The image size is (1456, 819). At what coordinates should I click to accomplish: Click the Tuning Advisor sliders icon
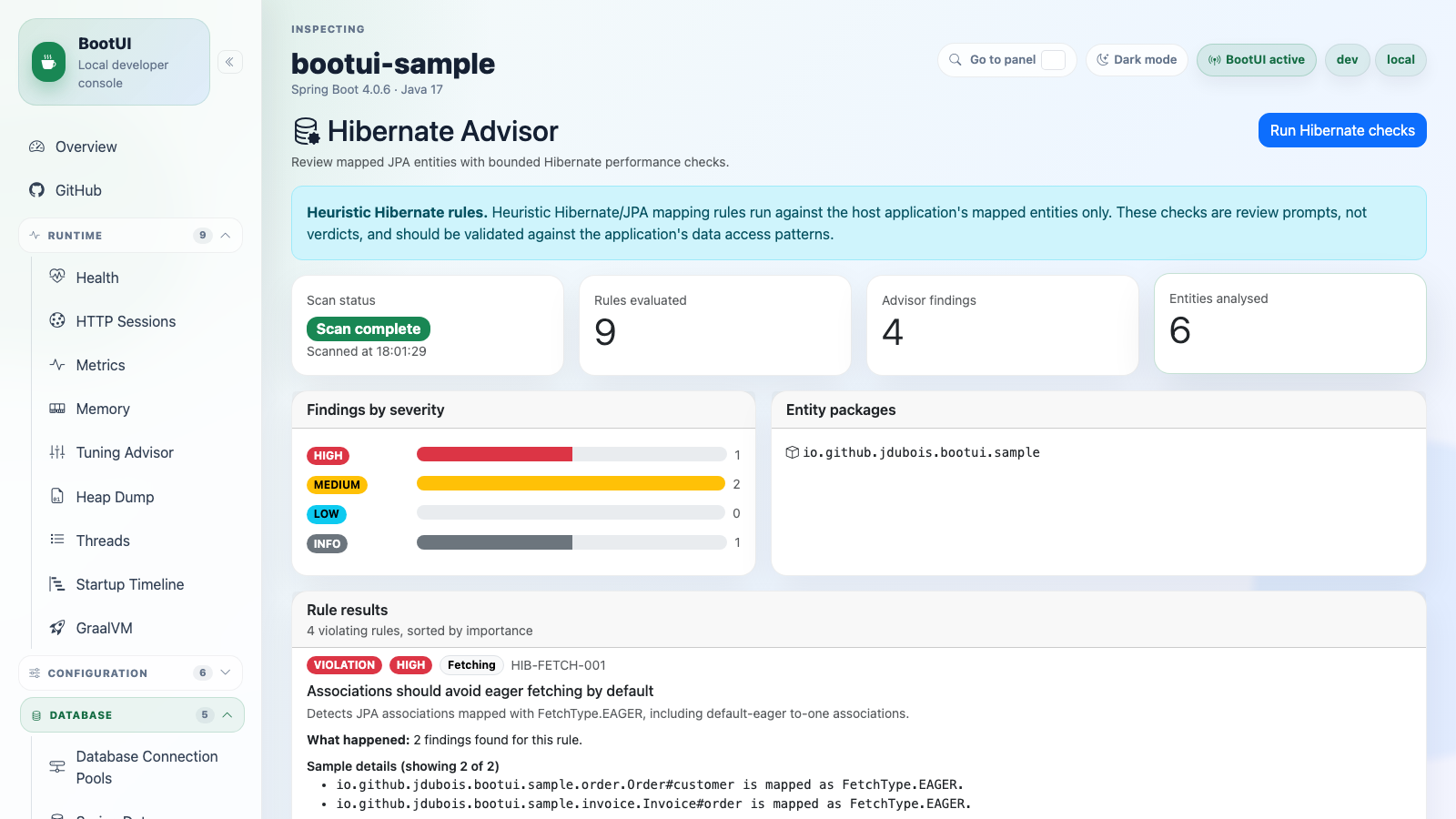click(57, 452)
